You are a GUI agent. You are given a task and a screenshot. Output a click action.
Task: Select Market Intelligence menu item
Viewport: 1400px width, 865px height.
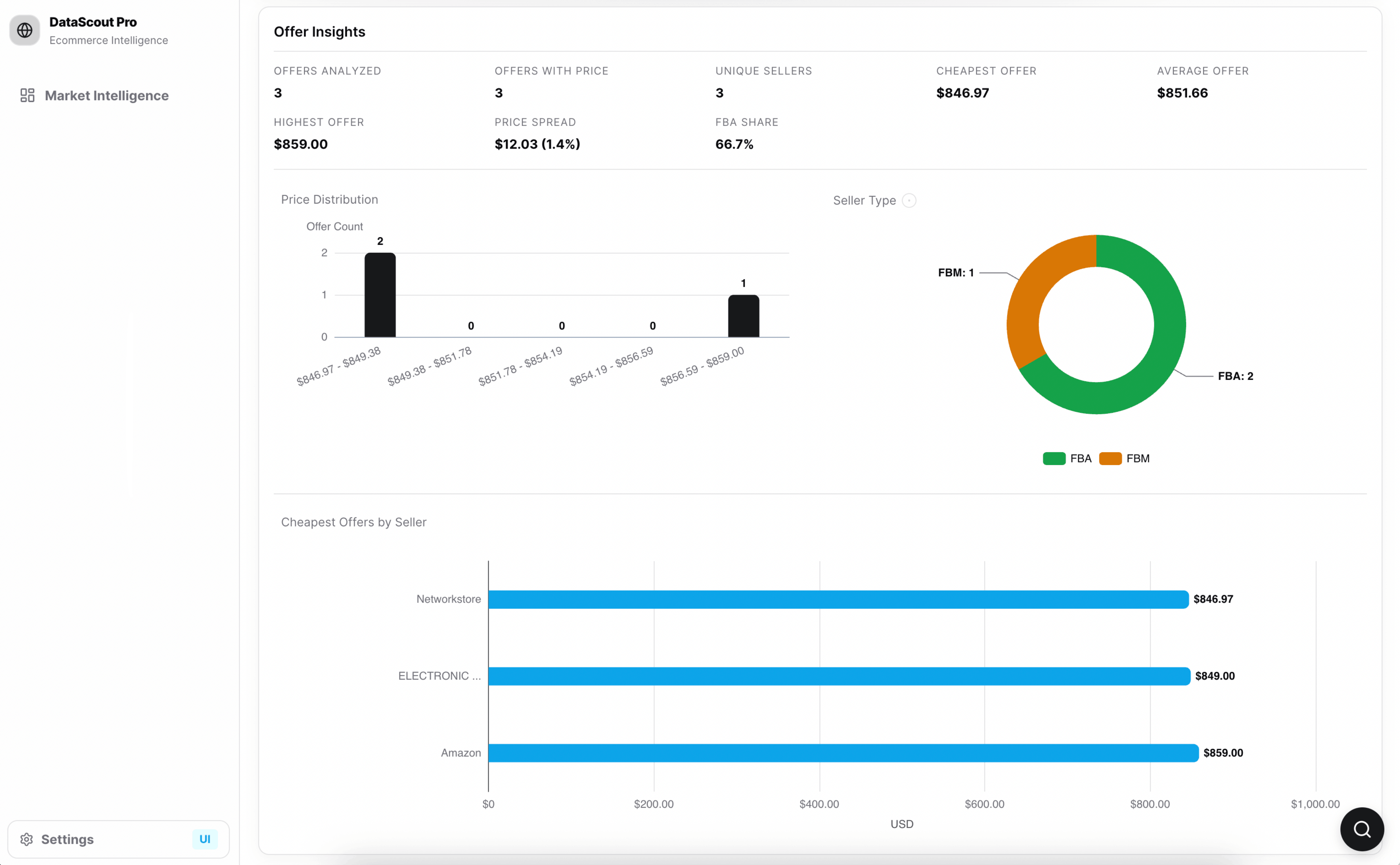tap(106, 95)
